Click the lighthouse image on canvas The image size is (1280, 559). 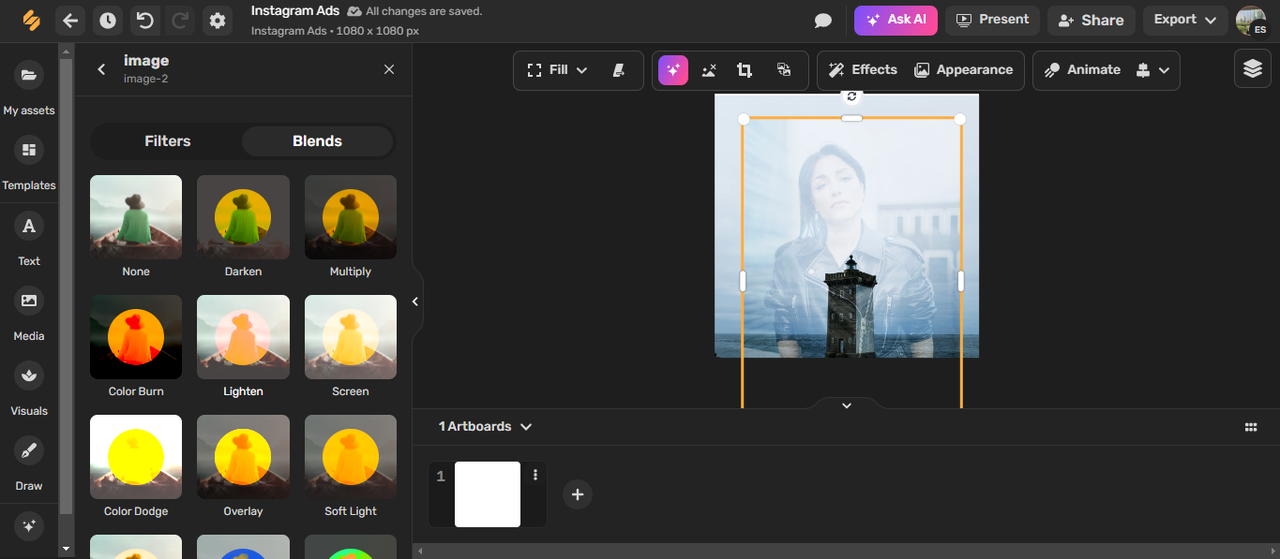(850, 306)
